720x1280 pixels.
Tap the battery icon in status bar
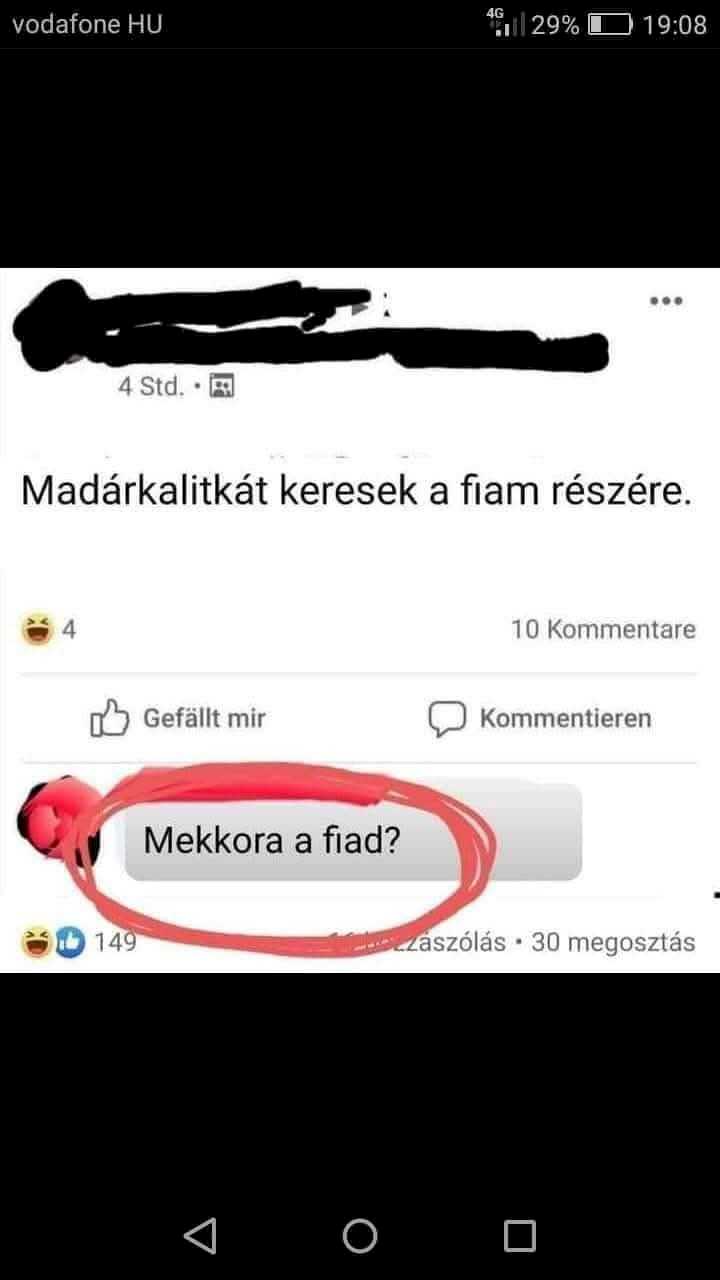[609, 25]
